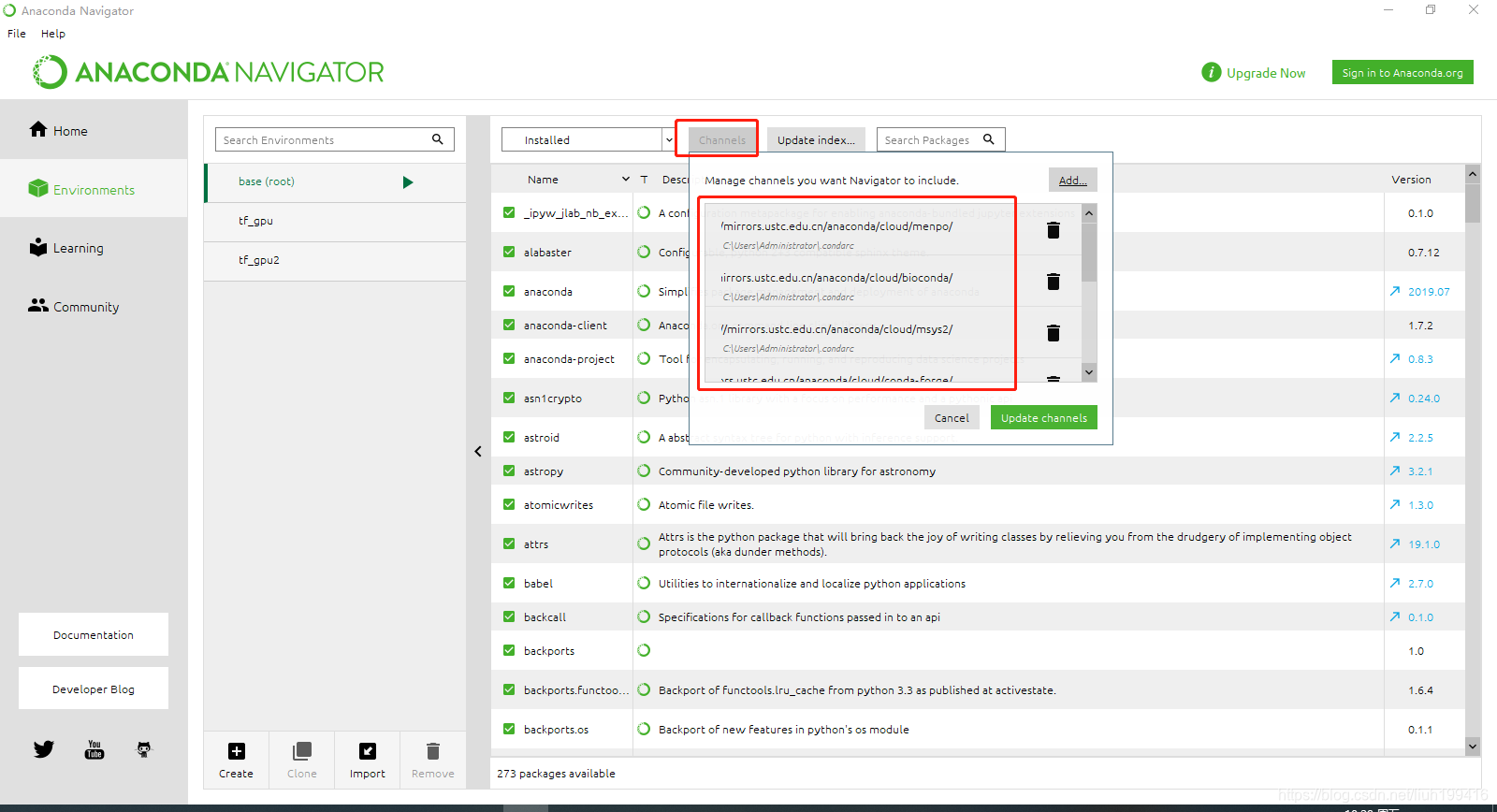
Task: Click the Update channels button
Action: point(1044,417)
